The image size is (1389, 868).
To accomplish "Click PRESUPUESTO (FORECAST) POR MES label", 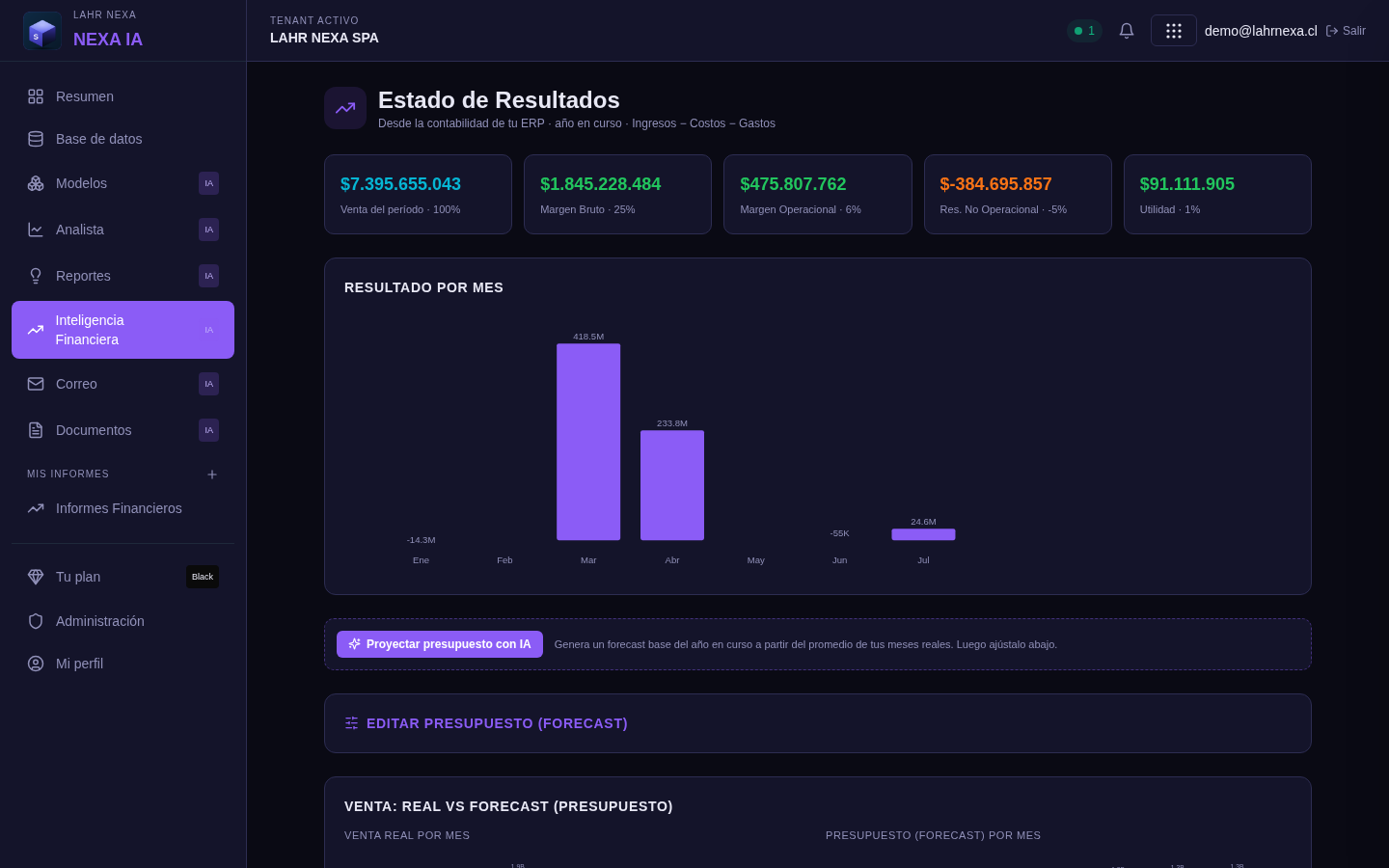I will [933, 835].
